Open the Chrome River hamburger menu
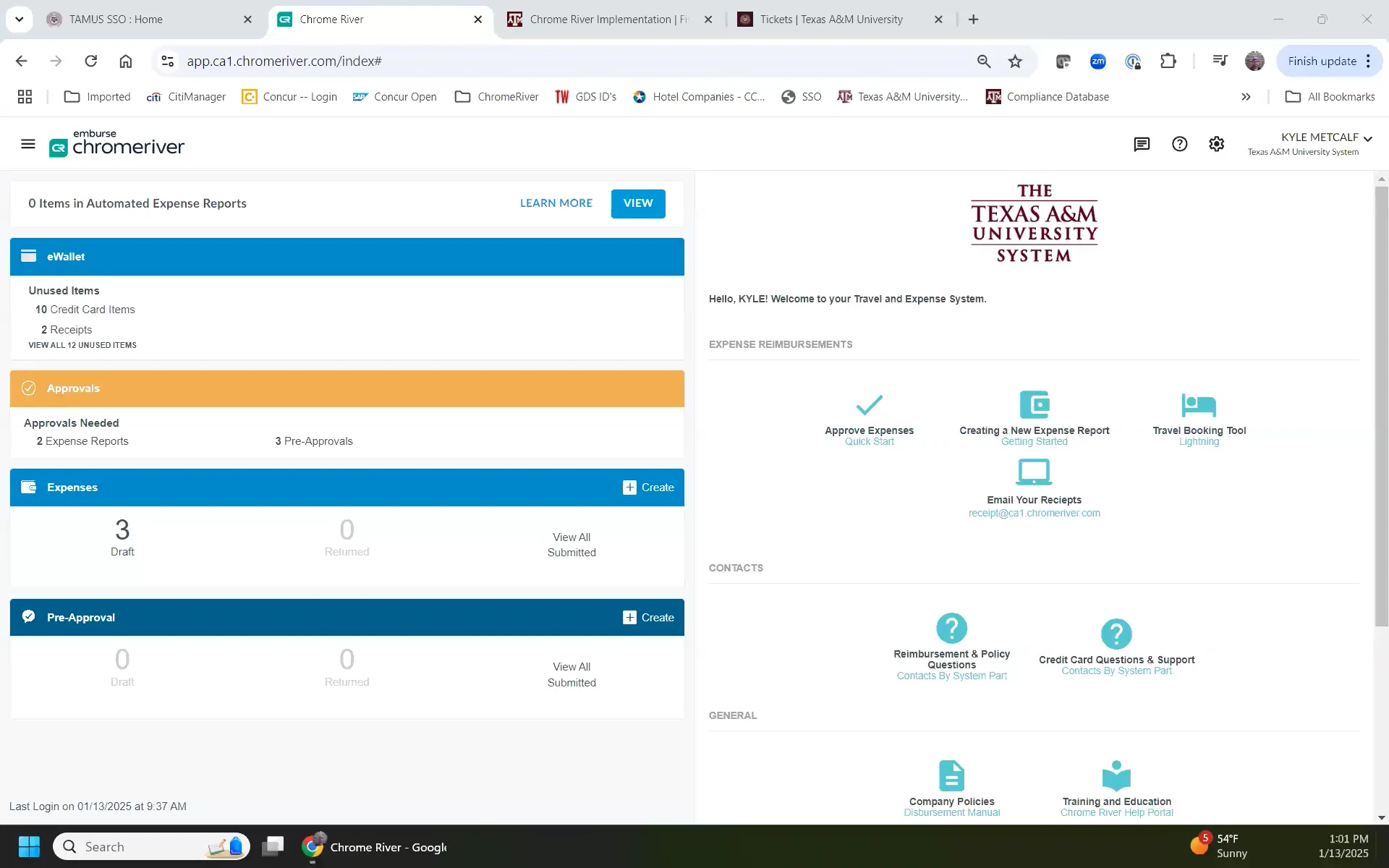1389x868 pixels. 28,144
